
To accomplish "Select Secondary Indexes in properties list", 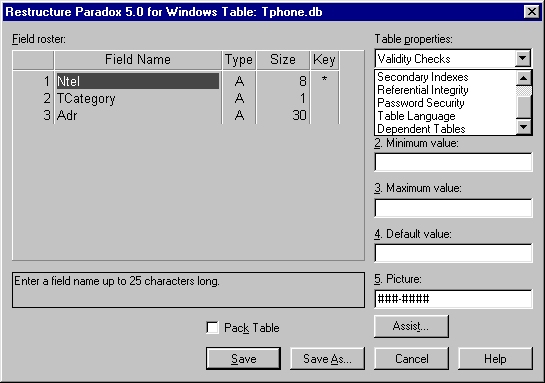I will coord(422,77).
